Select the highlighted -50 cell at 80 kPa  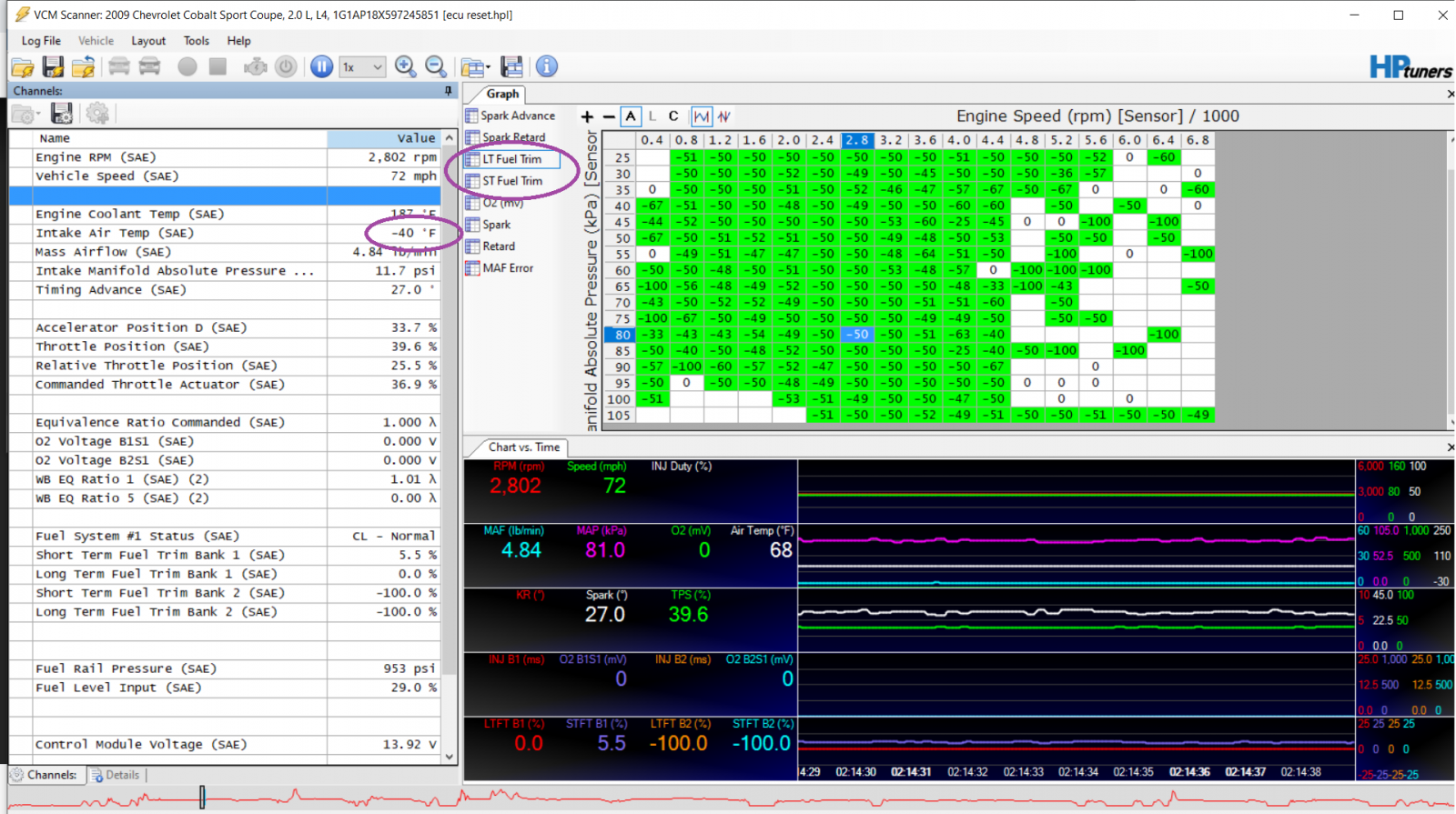(857, 335)
